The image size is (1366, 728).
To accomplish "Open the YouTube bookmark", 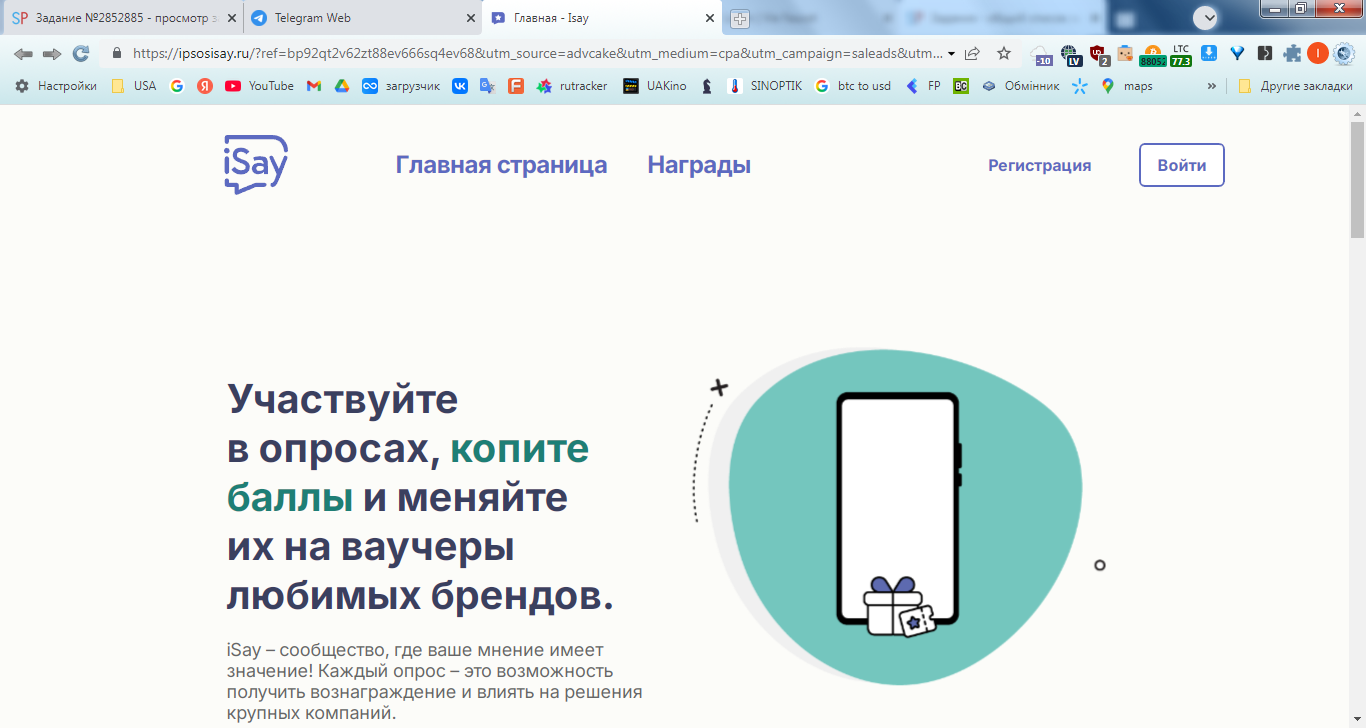I will (260, 86).
